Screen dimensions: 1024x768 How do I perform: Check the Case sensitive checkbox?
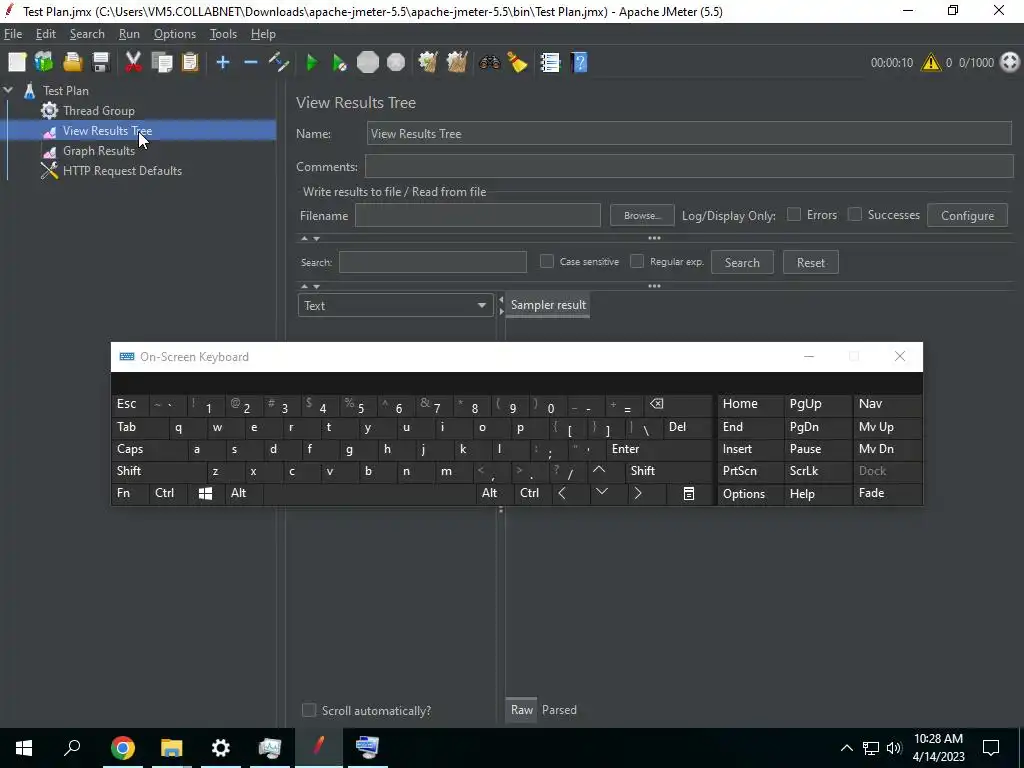[547, 261]
